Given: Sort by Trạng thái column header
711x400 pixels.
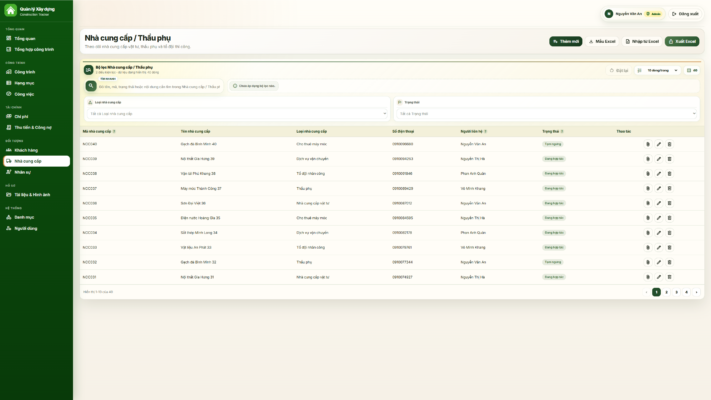Looking at the screenshot, I should [x=553, y=132].
